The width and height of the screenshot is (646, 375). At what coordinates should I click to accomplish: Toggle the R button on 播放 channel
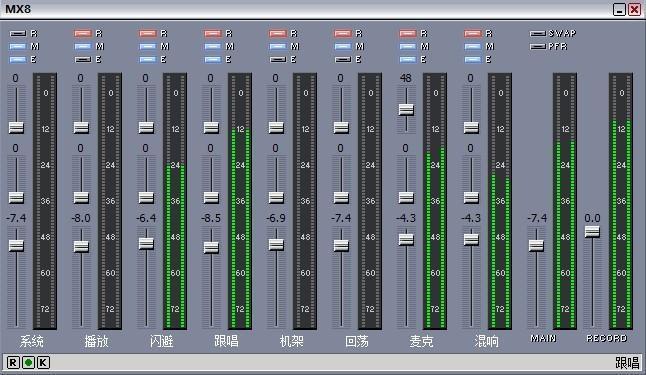pos(82,33)
